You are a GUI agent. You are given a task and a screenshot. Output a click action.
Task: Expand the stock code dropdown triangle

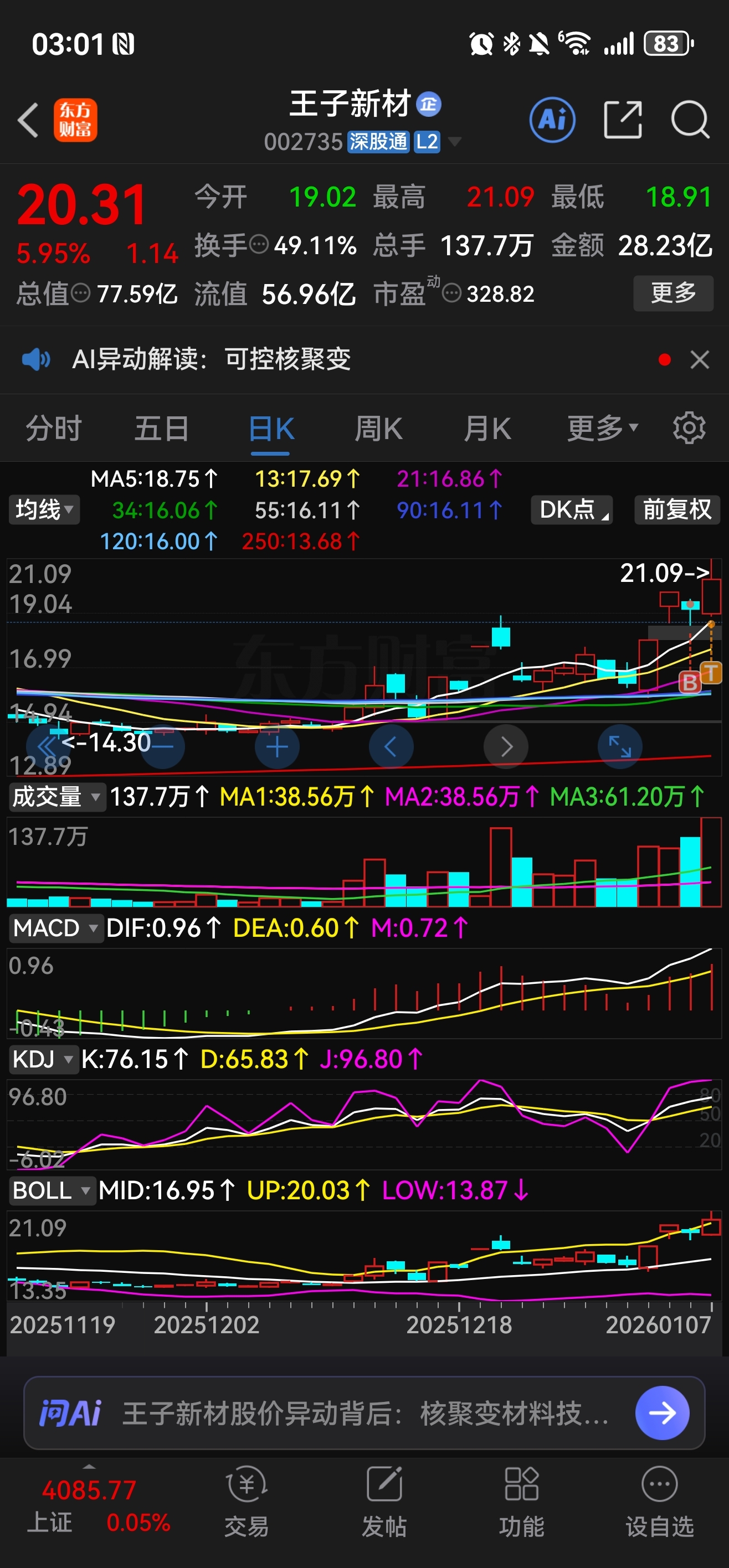pyautogui.click(x=454, y=142)
